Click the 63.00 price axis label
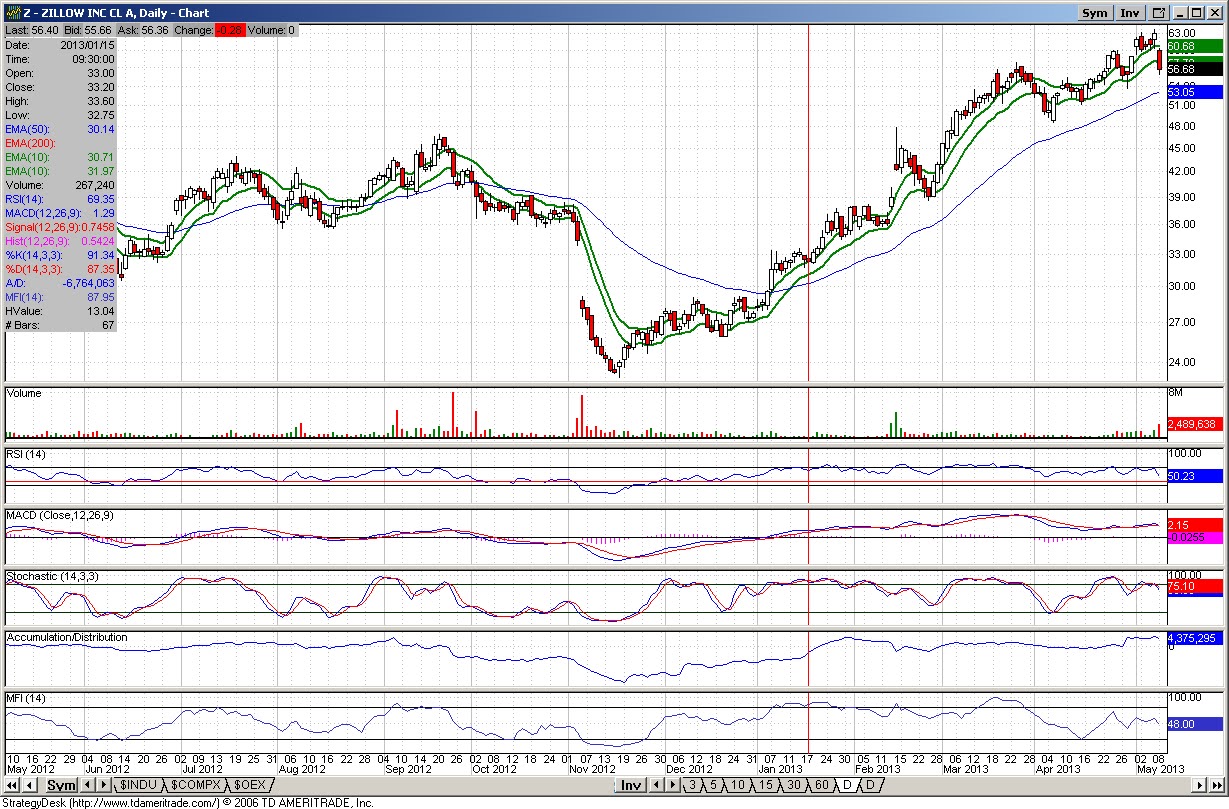The image size is (1229, 809). coord(1181,32)
